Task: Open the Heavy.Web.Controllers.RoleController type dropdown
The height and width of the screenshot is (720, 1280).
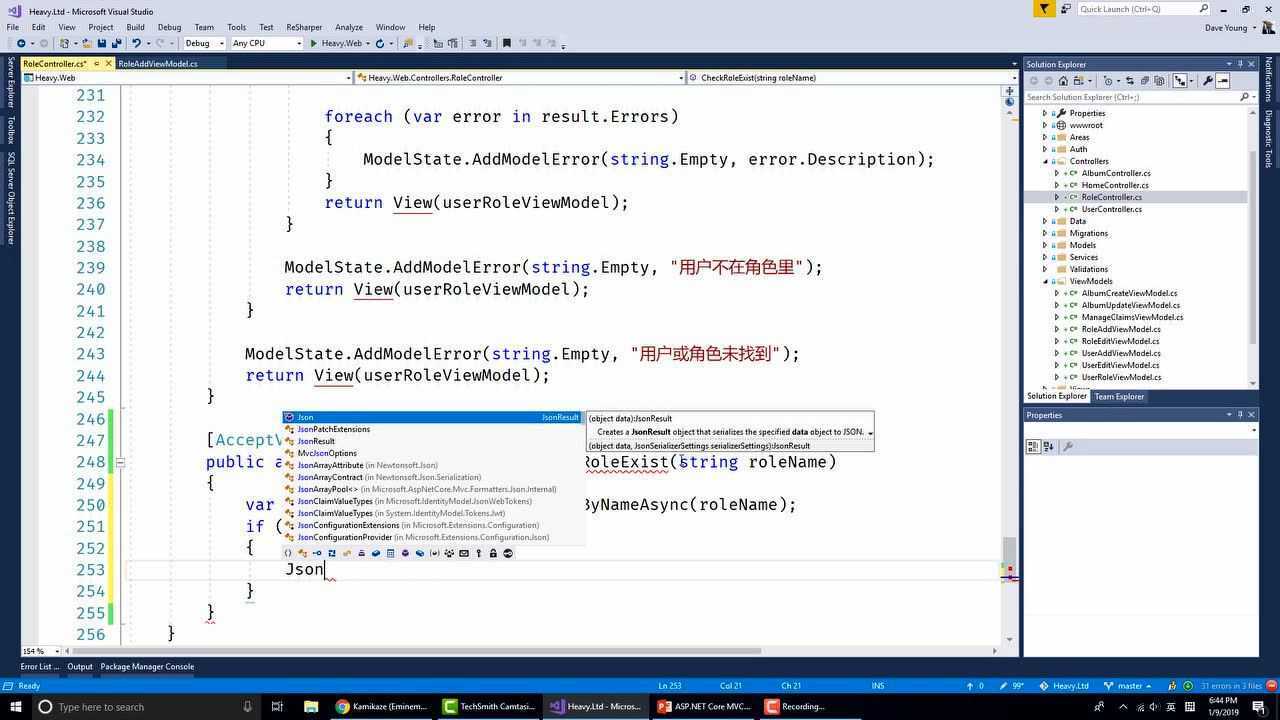Action: pos(520,77)
